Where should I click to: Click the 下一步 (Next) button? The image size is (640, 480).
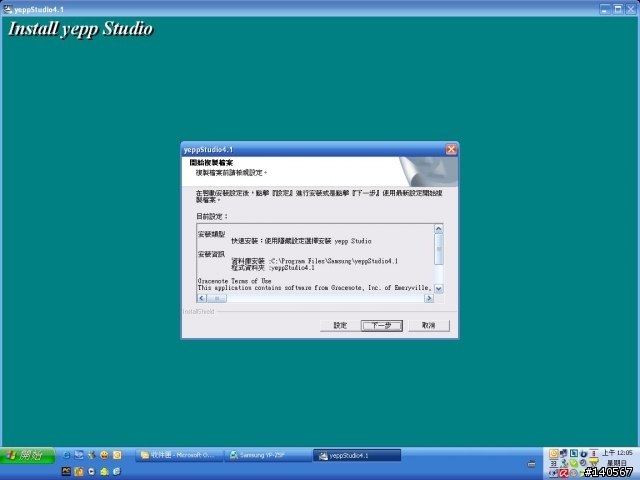(x=382, y=325)
